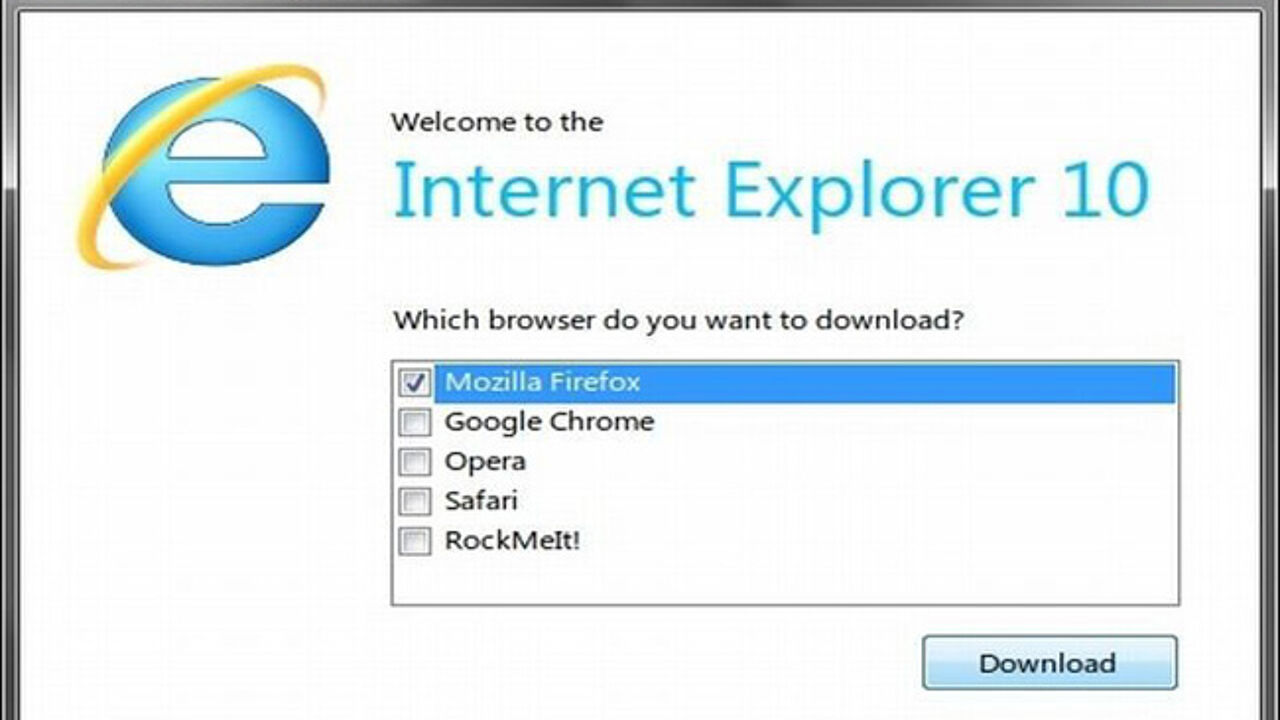Click the word 'Explorer' in the heading
This screenshot has height=720, width=1280.
[x=879, y=192]
